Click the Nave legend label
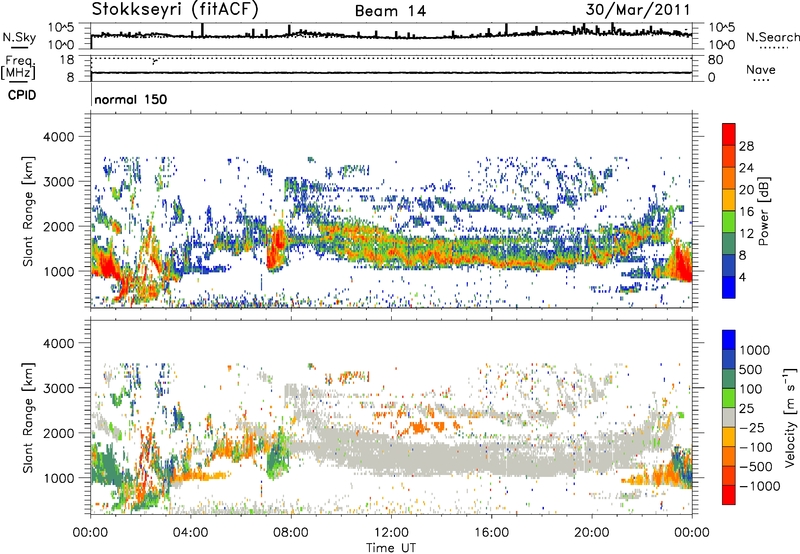 pos(760,70)
